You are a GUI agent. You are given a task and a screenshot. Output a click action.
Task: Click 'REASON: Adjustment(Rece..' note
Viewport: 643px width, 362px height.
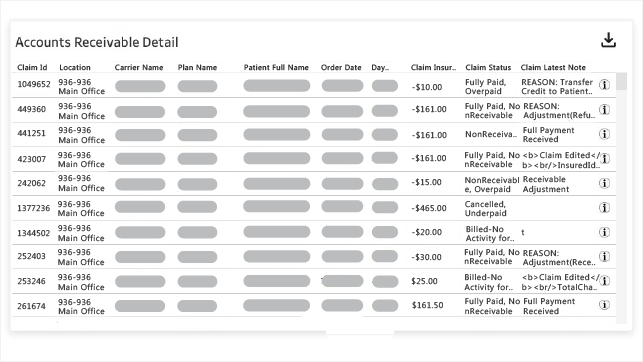tap(559, 257)
